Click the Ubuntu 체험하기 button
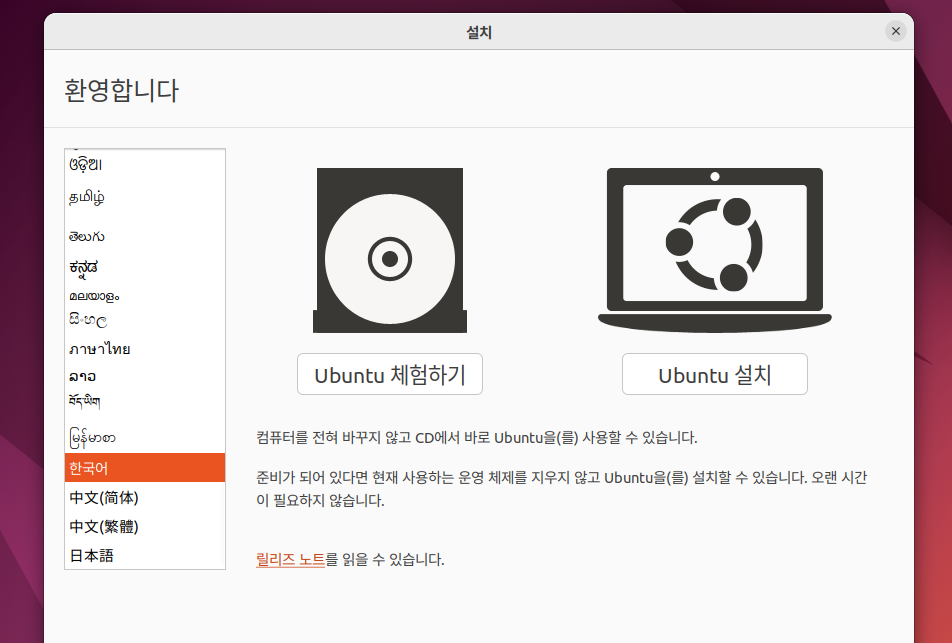 [390, 374]
